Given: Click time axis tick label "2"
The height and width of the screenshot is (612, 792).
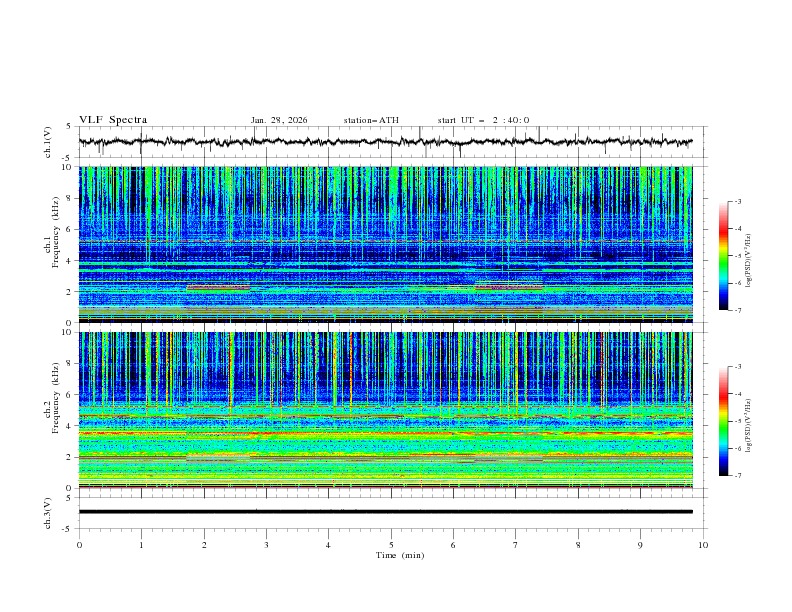Looking at the screenshot, I should (204, 545).
